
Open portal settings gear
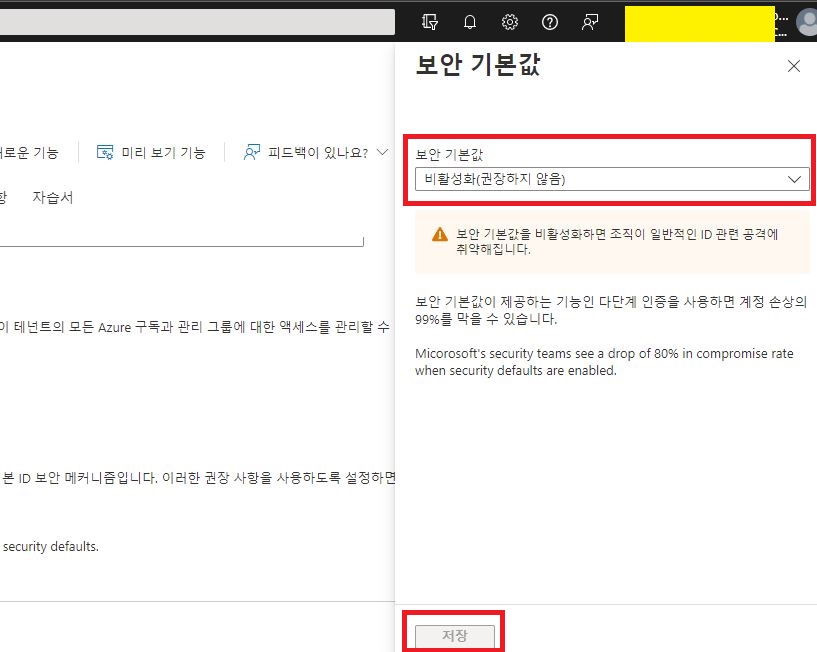510,22
